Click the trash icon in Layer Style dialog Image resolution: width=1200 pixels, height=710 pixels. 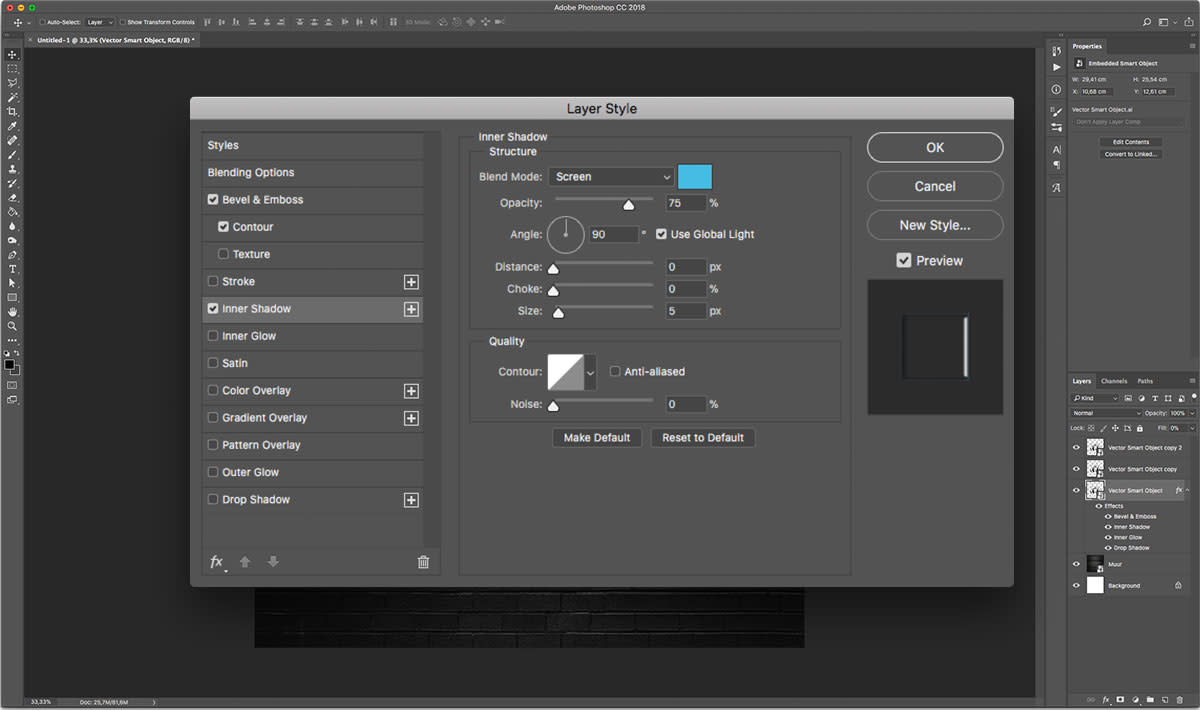coord(423,562)
